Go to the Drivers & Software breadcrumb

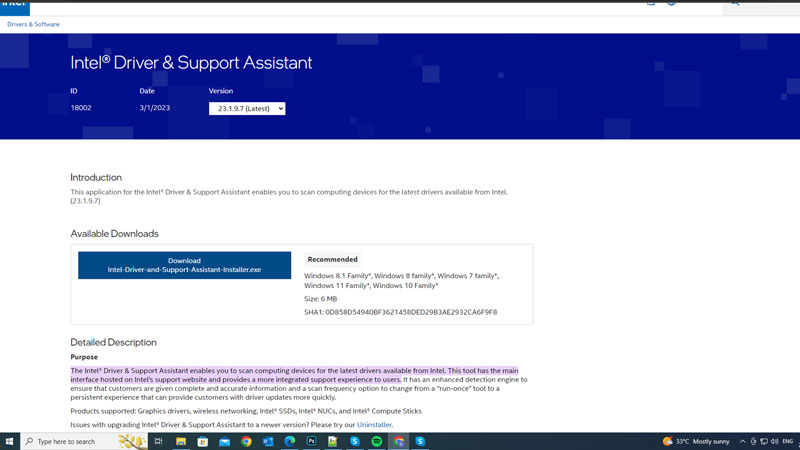point(33,24)
